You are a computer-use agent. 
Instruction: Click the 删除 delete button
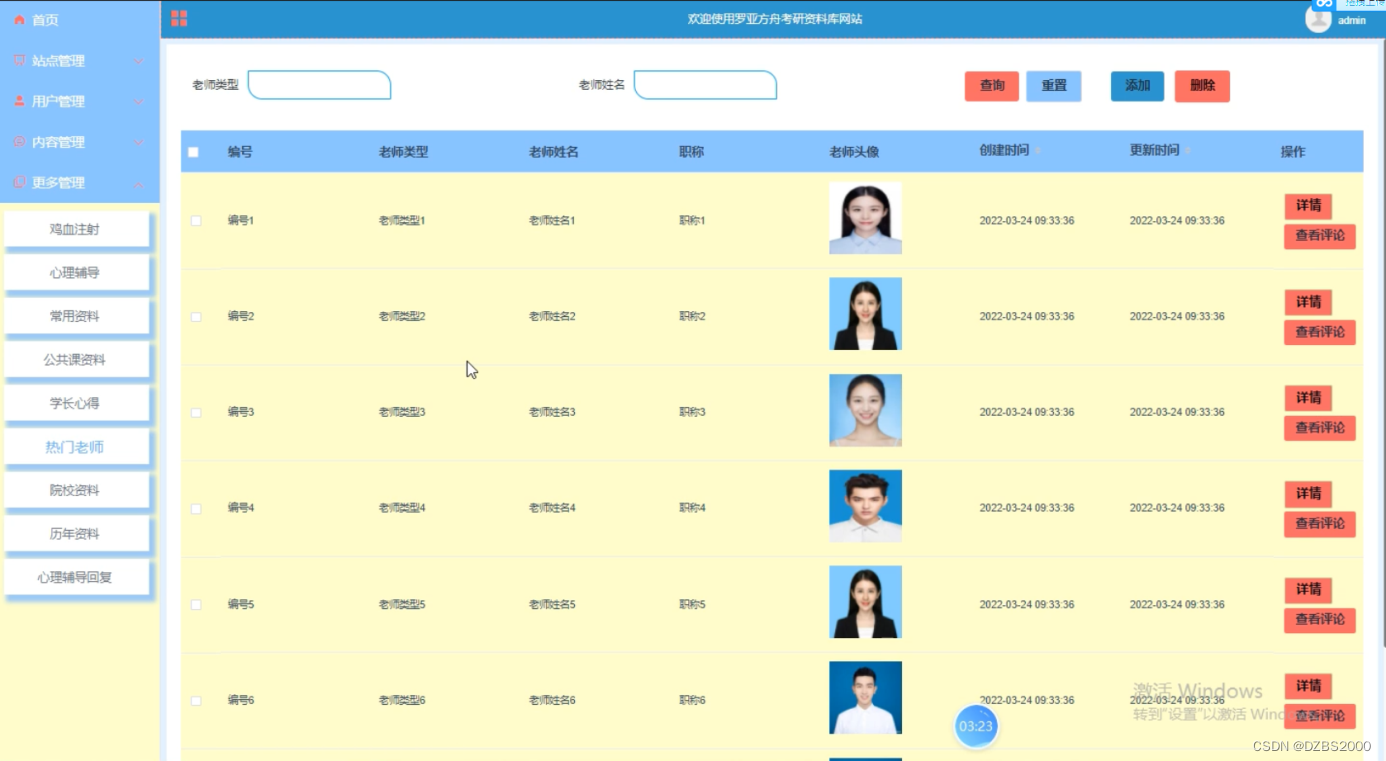coord(1202,86)
